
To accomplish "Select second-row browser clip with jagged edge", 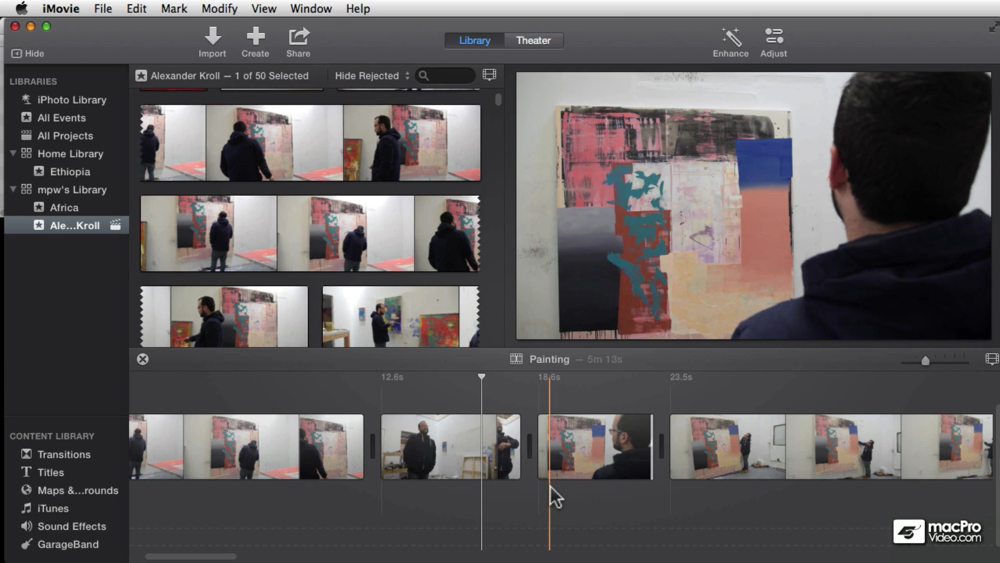I will pos(311,233).
